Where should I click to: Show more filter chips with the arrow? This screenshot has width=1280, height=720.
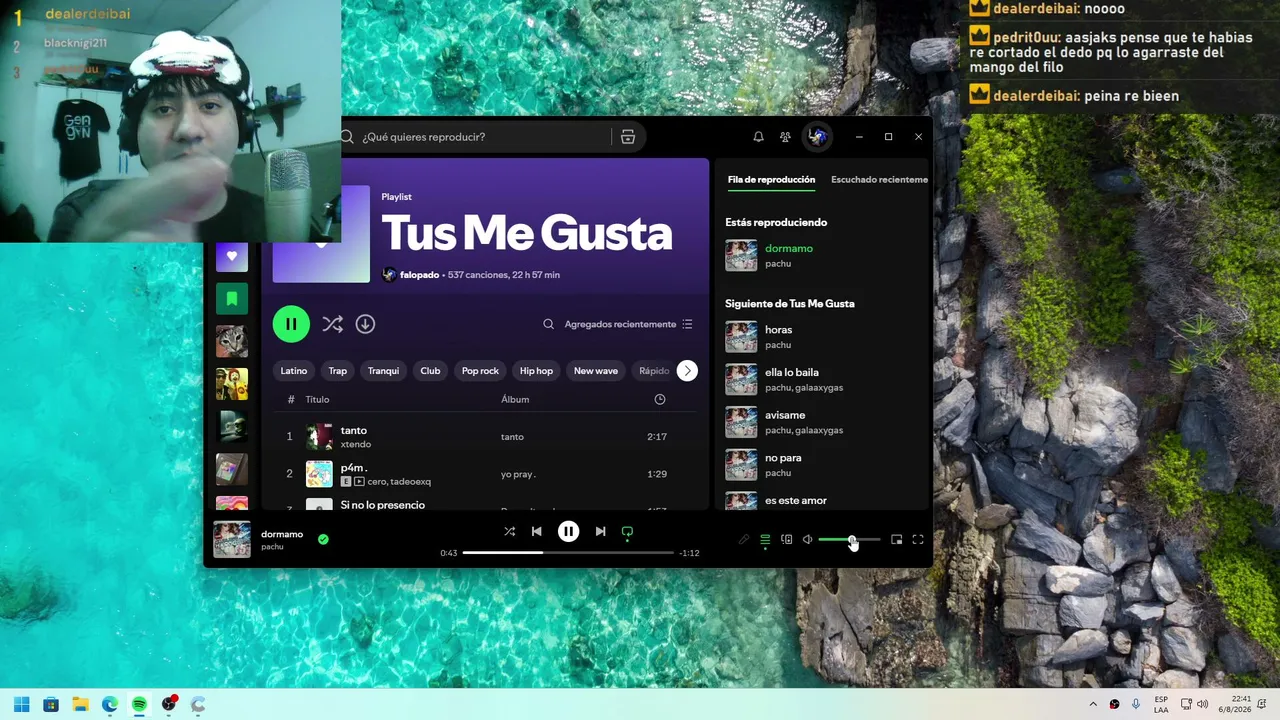click(687, 371)
